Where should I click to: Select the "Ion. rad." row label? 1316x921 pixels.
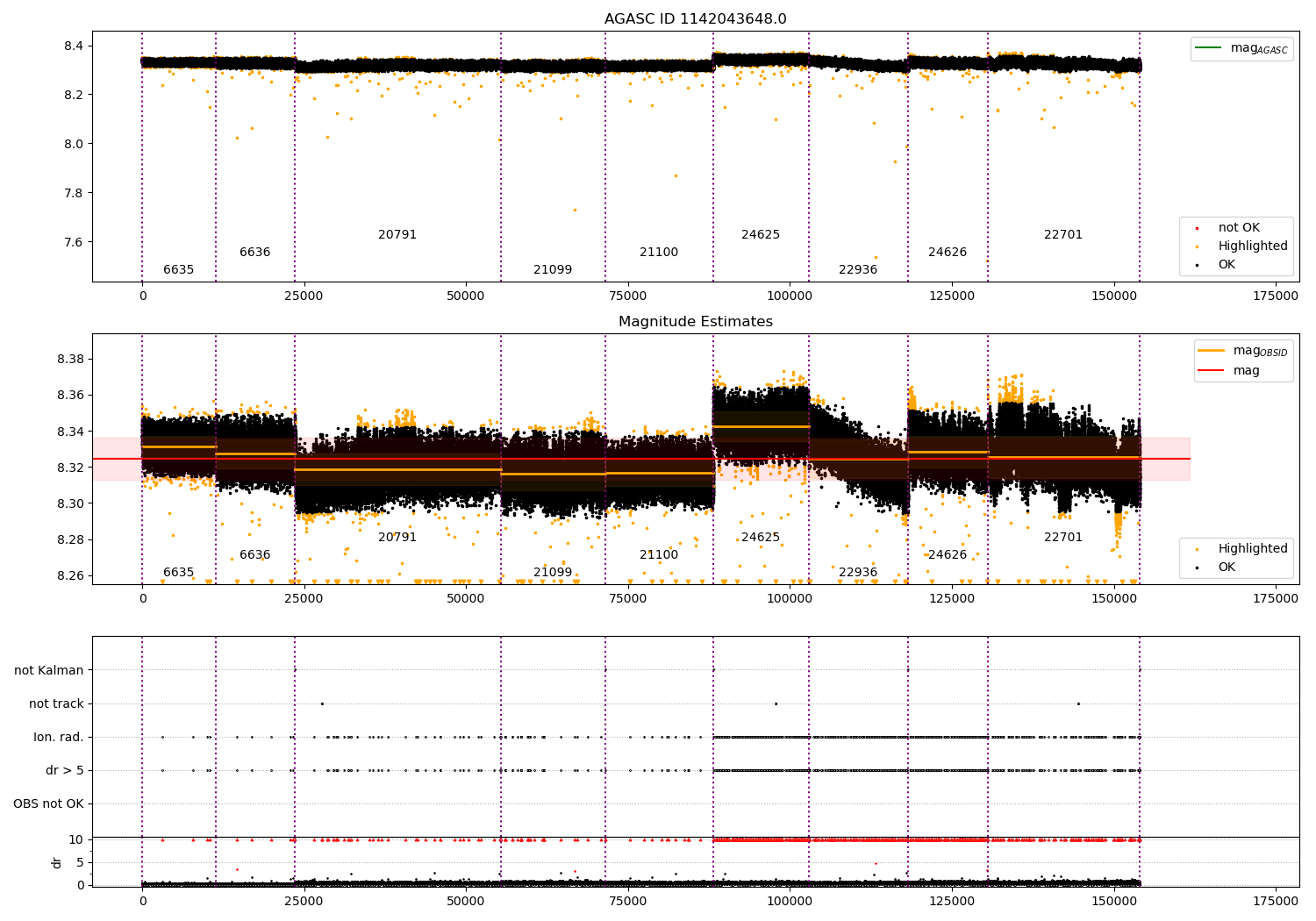(59, 738)
